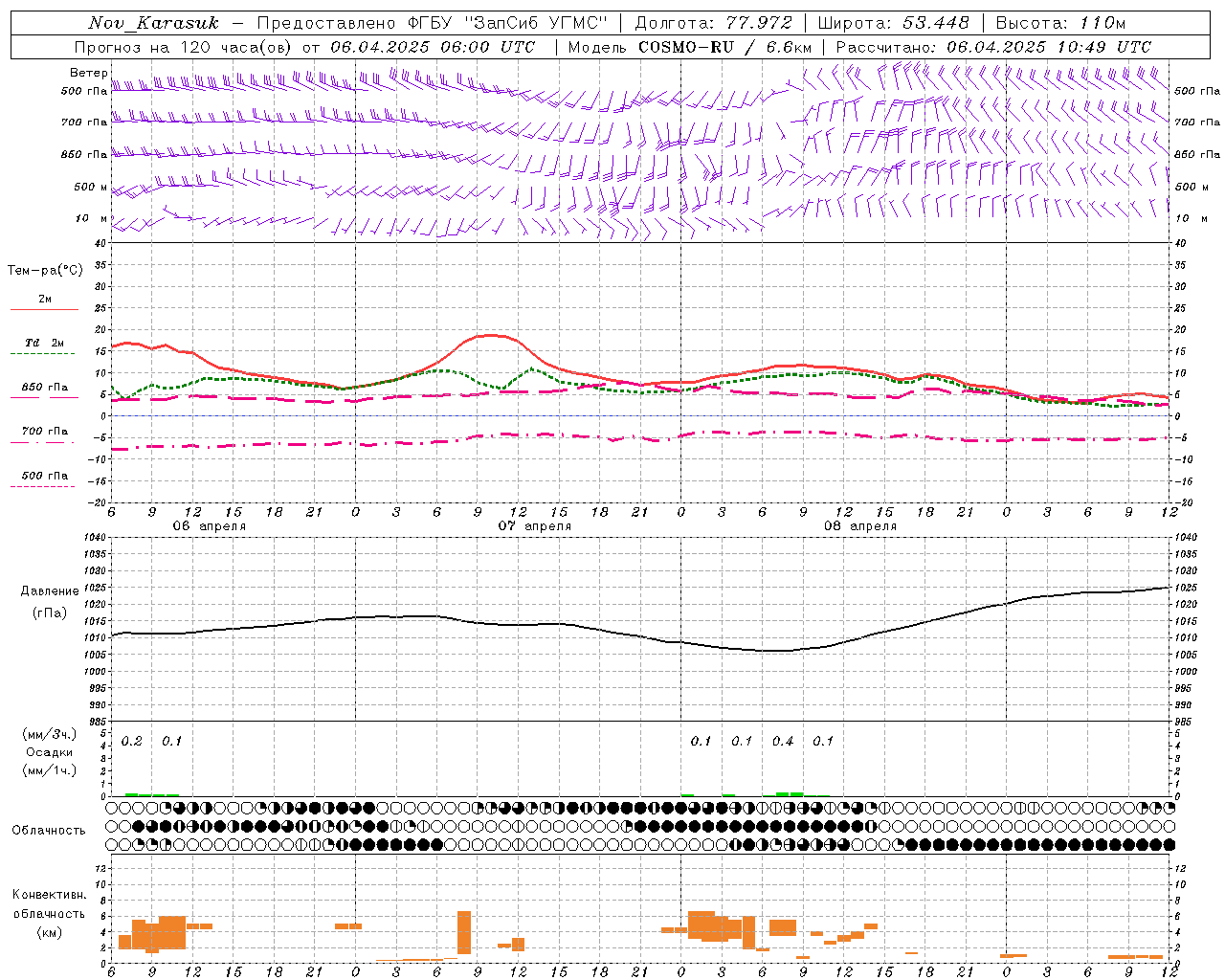Click forecast start time 06.04.2025 06:00 UTC

coord(433,47)
